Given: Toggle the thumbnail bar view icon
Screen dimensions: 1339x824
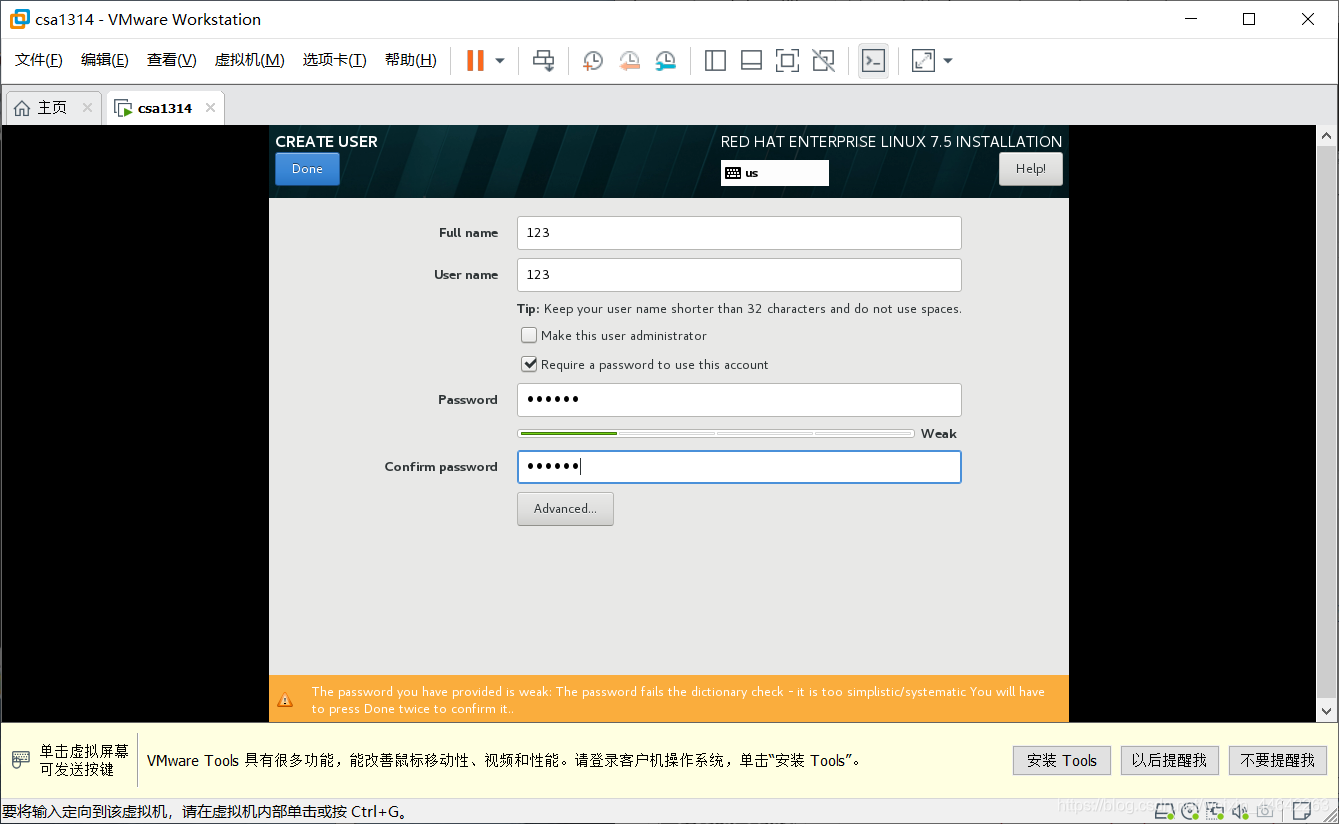Looking at the screenshot, I should click(x=751, y=61).
